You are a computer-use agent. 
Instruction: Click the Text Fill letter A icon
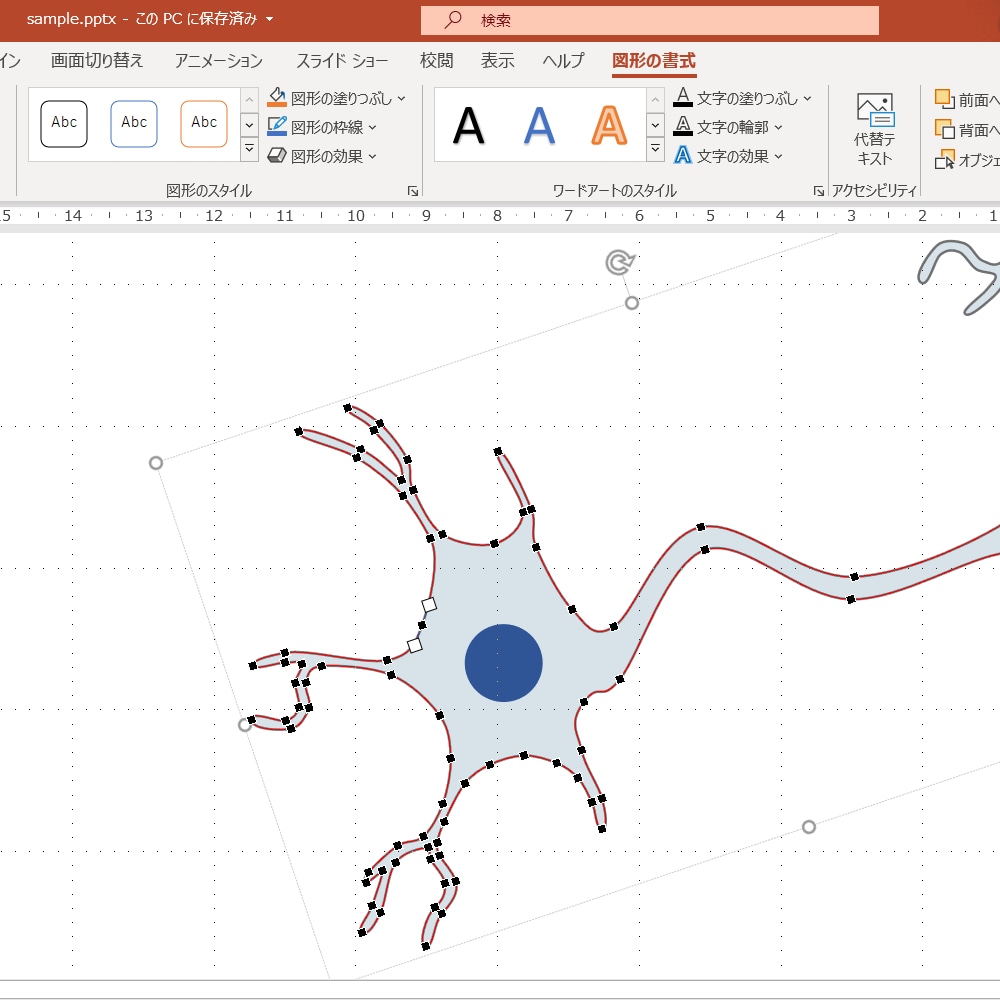click(683, 98)
